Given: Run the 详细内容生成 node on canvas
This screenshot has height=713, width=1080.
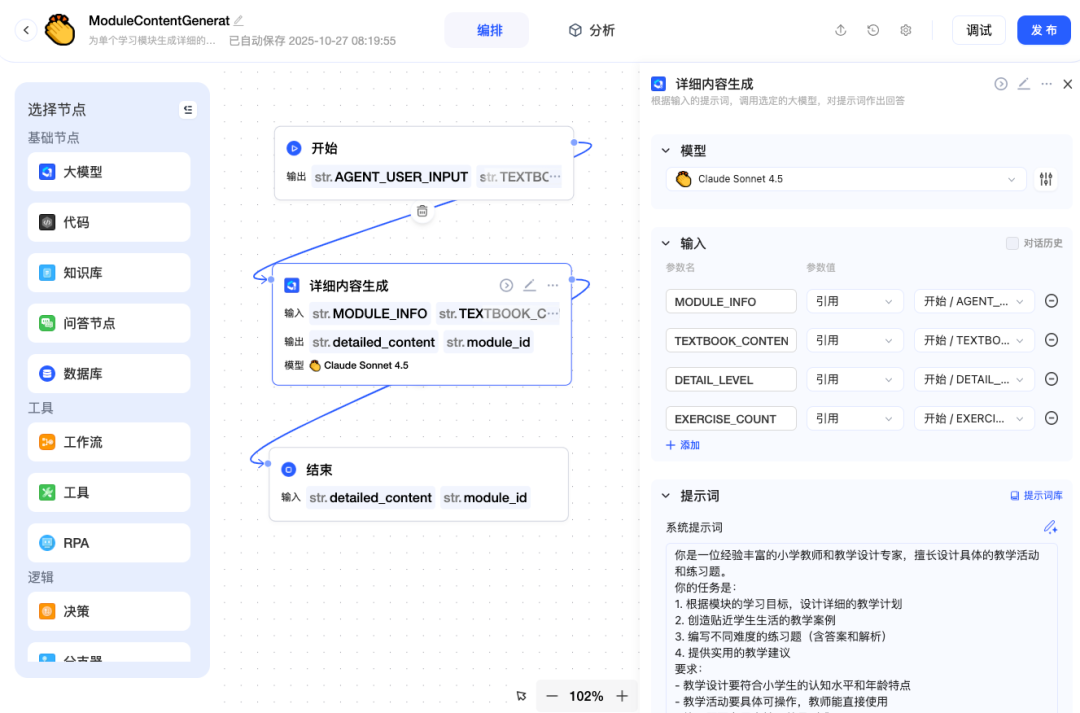Looking at the screenshot, I should tap(506, 285).
